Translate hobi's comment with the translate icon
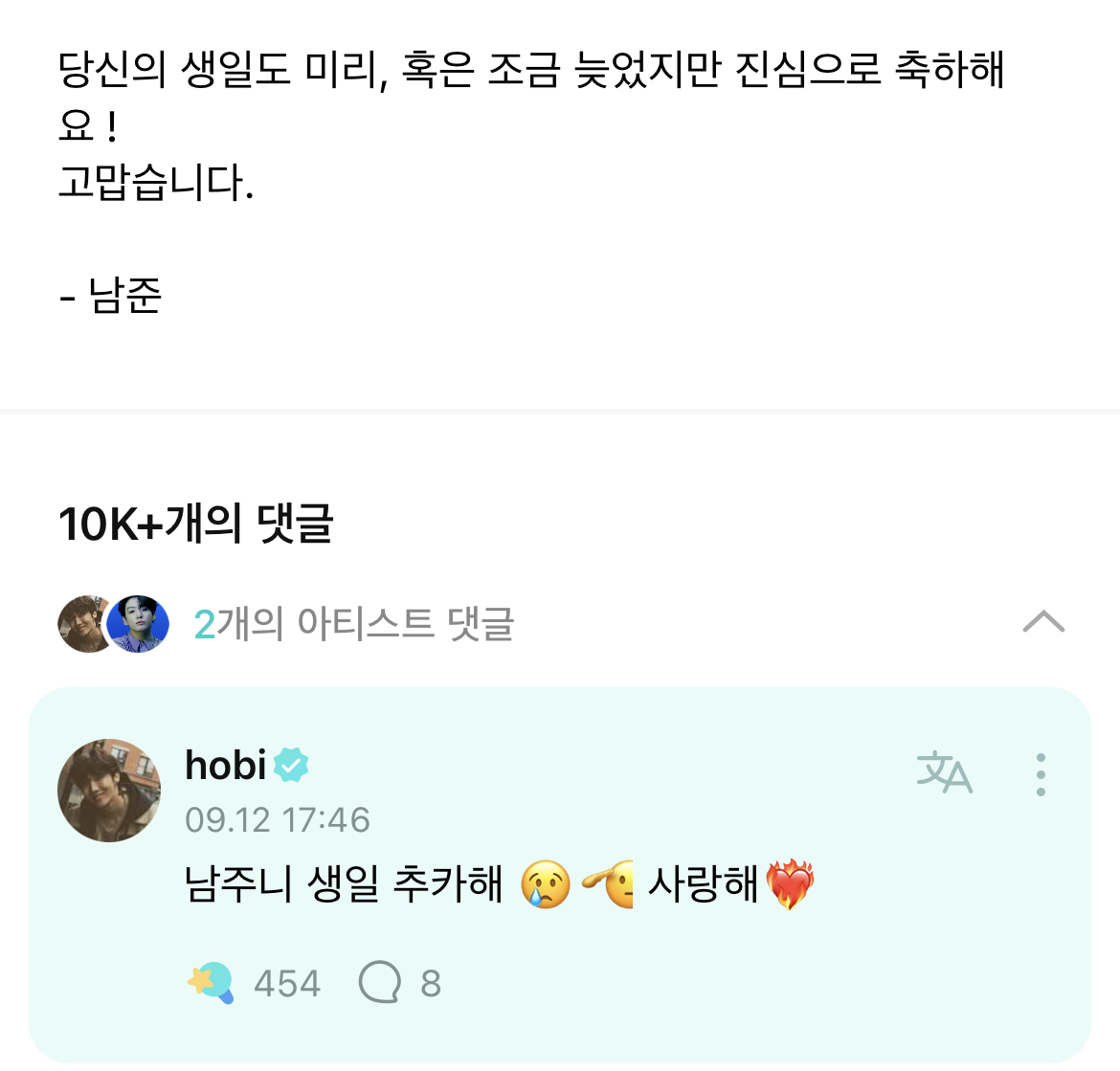 944,773
